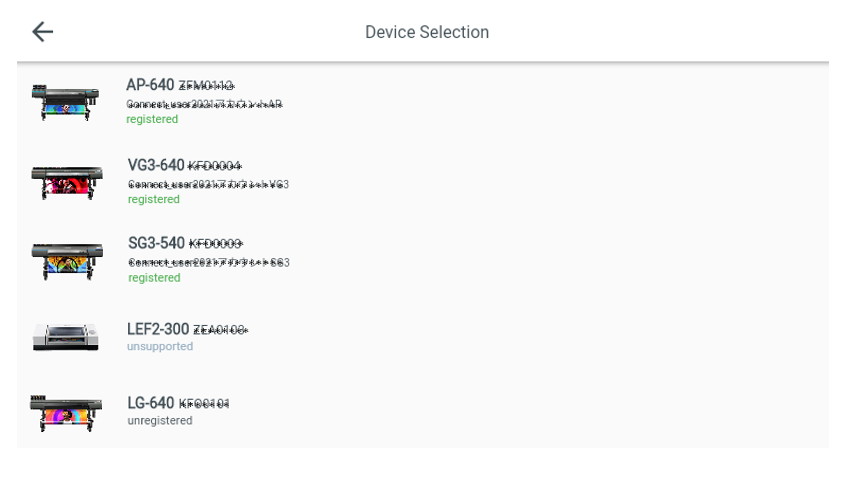Click the registered status under VG3-640
The width and height of the screenshot is (845, 490).
coord(154,199)
